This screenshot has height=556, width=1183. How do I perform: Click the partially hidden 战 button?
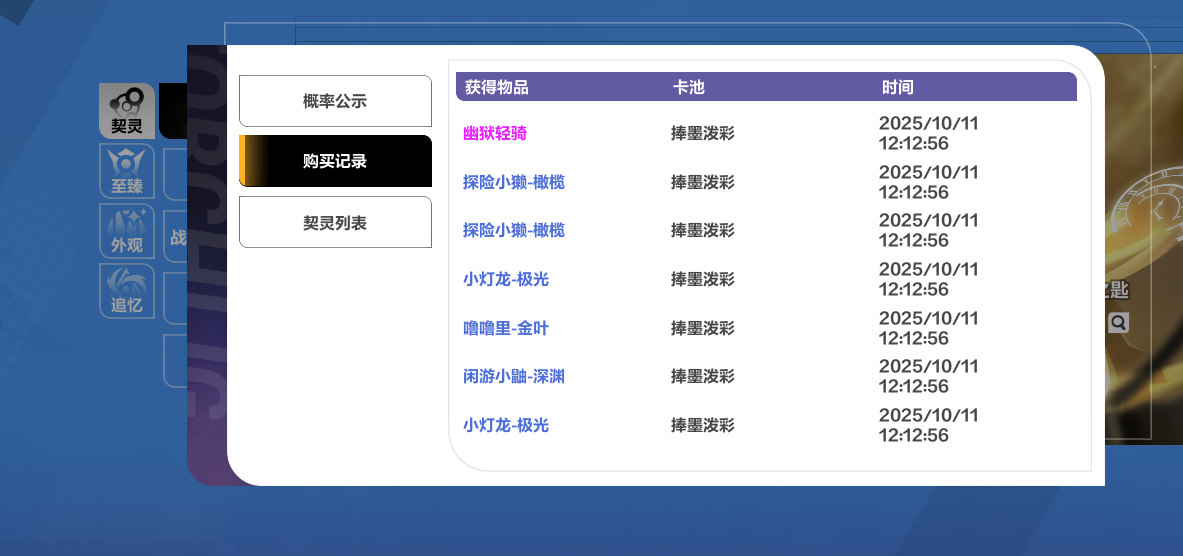pos(176,237)
